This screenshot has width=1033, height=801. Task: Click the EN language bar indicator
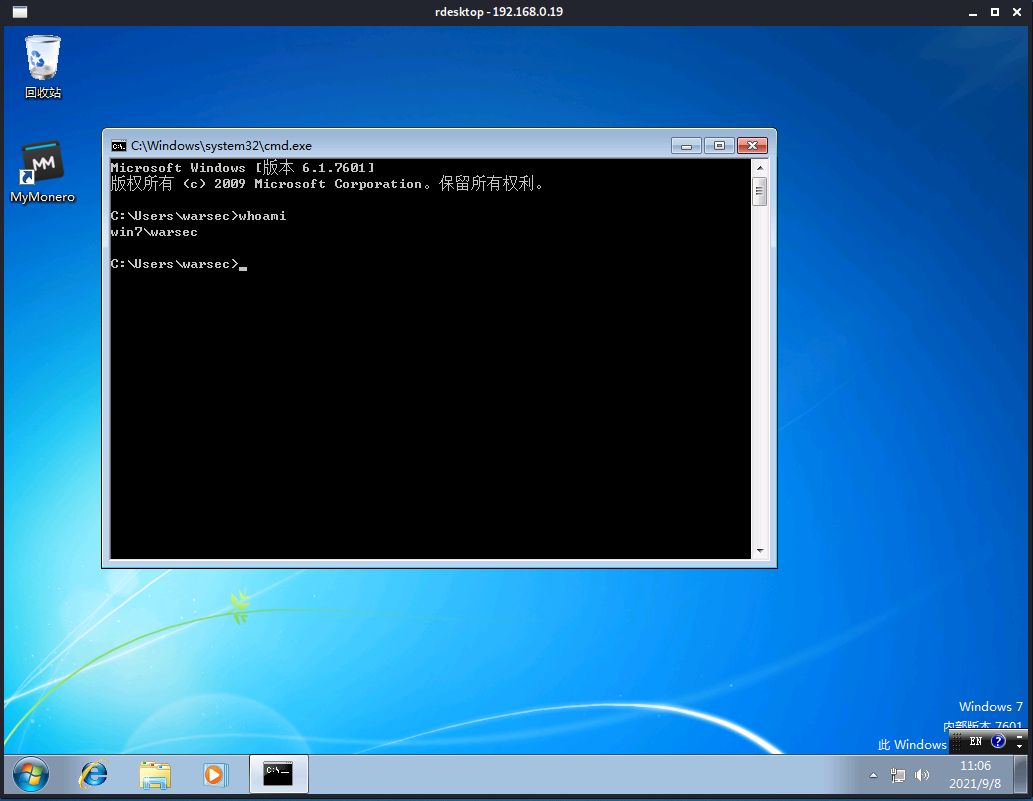tap(976, 742)
